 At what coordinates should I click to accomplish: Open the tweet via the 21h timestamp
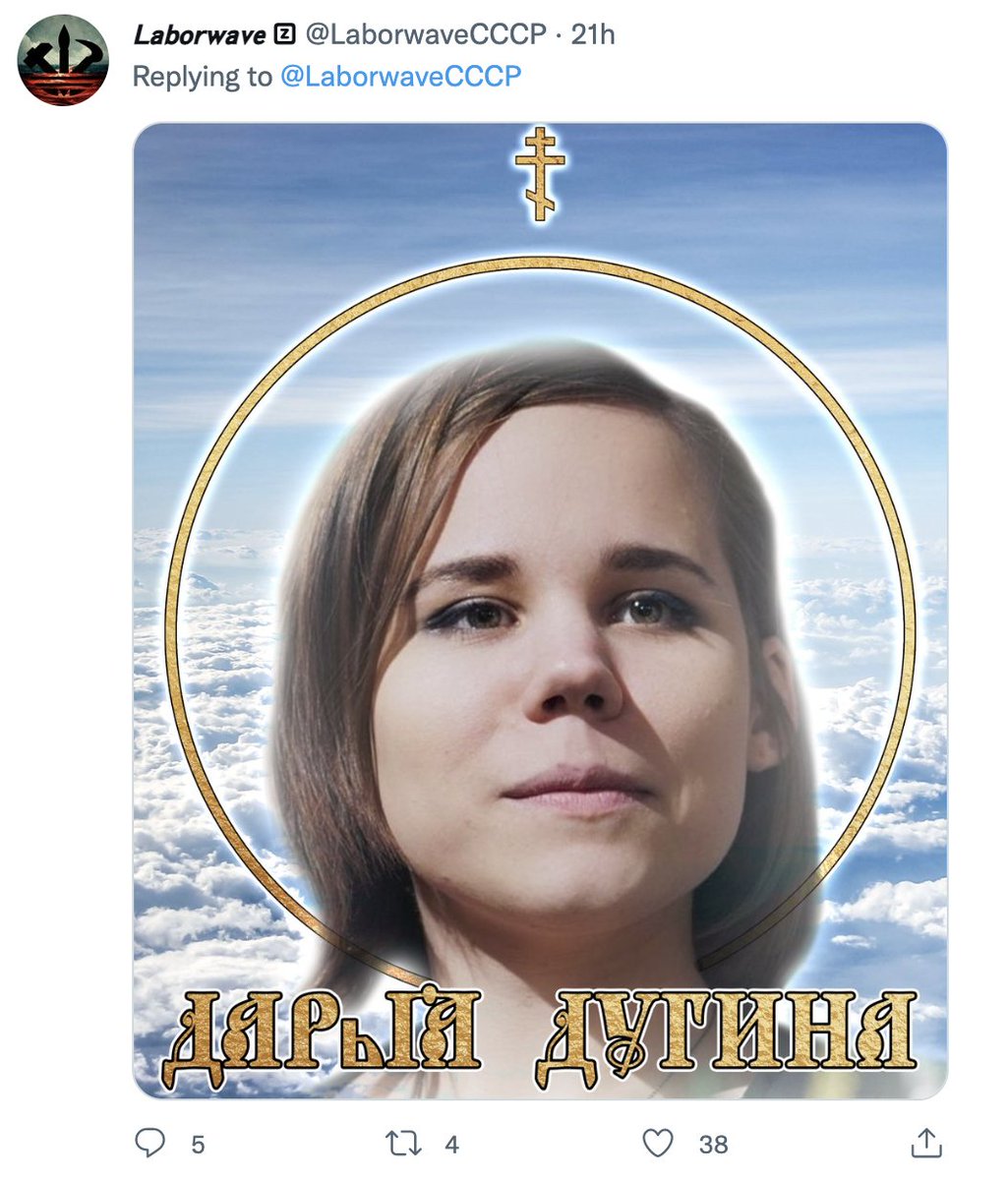coord(593,34)
